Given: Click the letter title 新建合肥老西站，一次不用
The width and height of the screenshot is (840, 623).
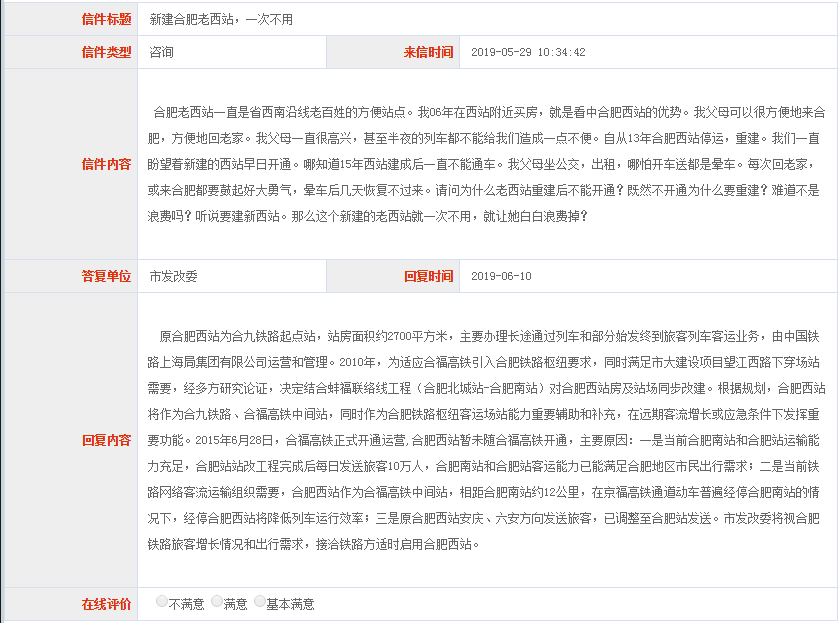Looking at the screenshot, I should click(x=221, y=20).
